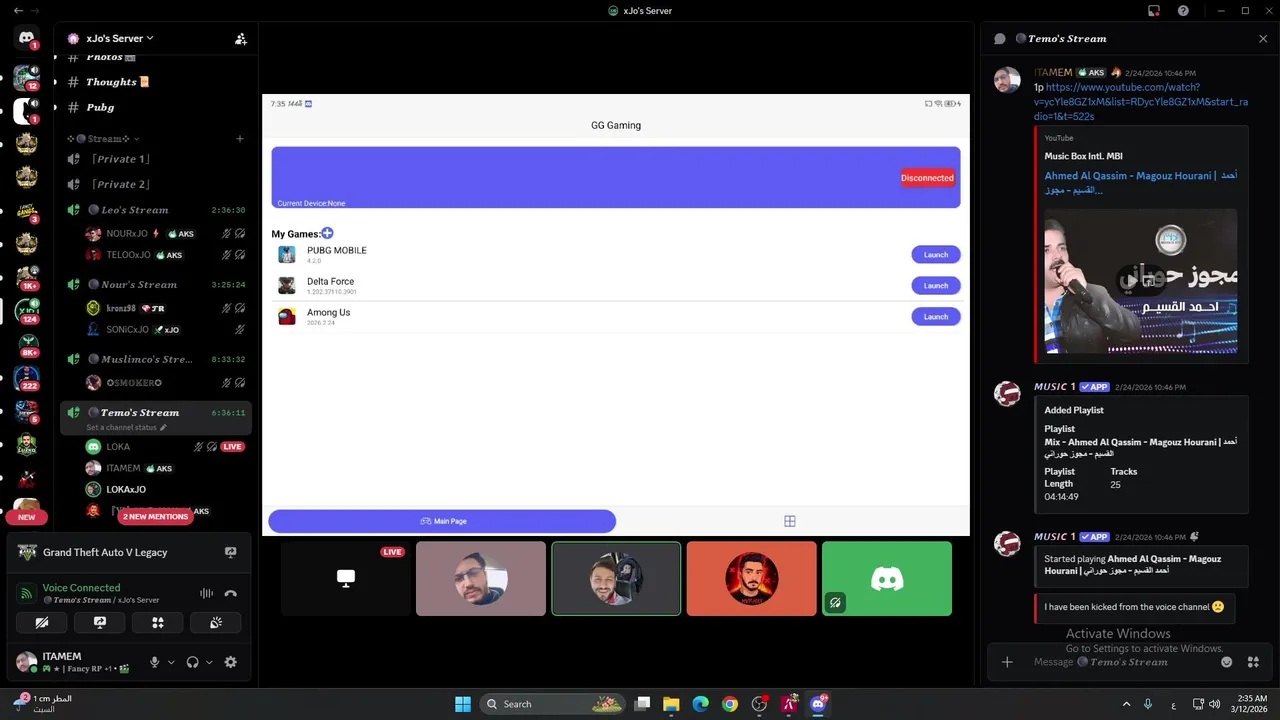1280x720 pixels.
Task: Click Set a channel status edit pencil
Action: 164,428
